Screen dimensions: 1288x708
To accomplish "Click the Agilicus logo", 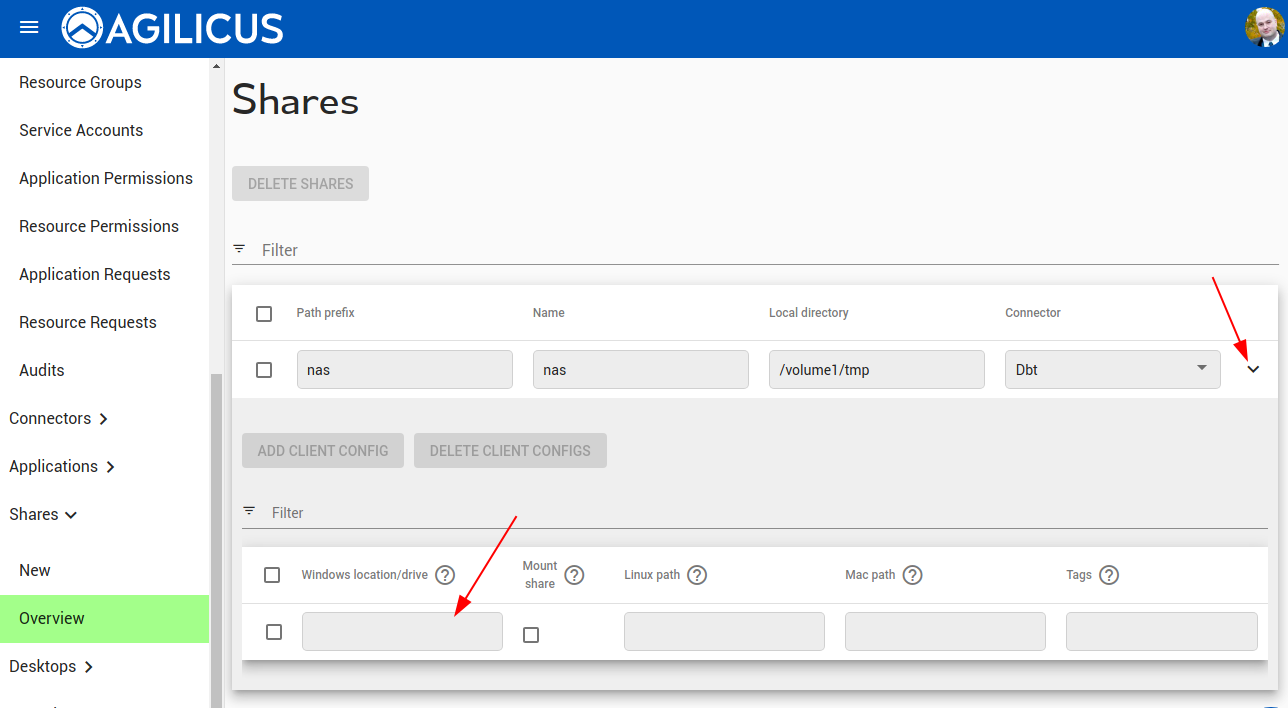I will click(x=172, y=28).
